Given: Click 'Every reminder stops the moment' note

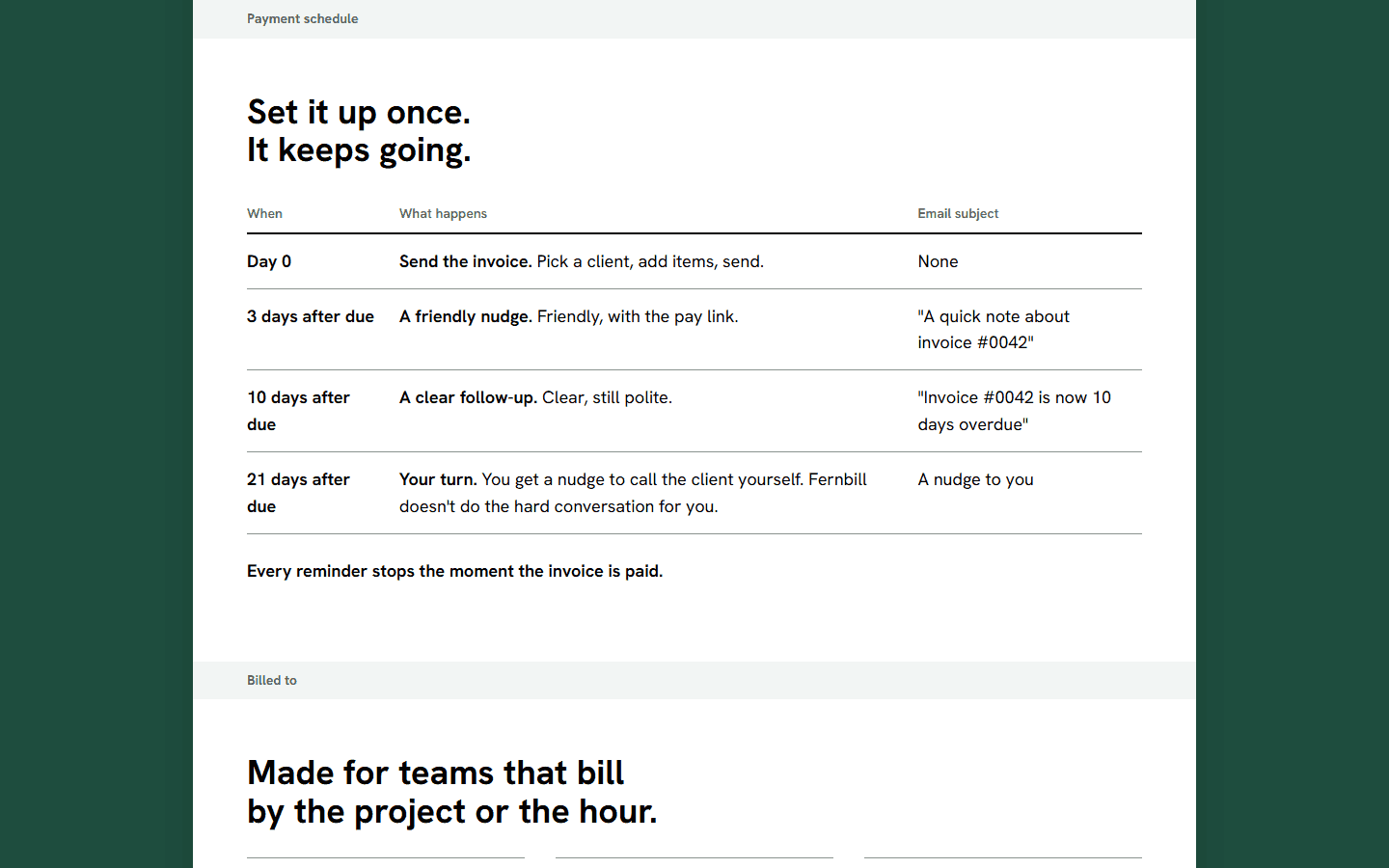Looking at the screenshot, I should coord(454,571).
